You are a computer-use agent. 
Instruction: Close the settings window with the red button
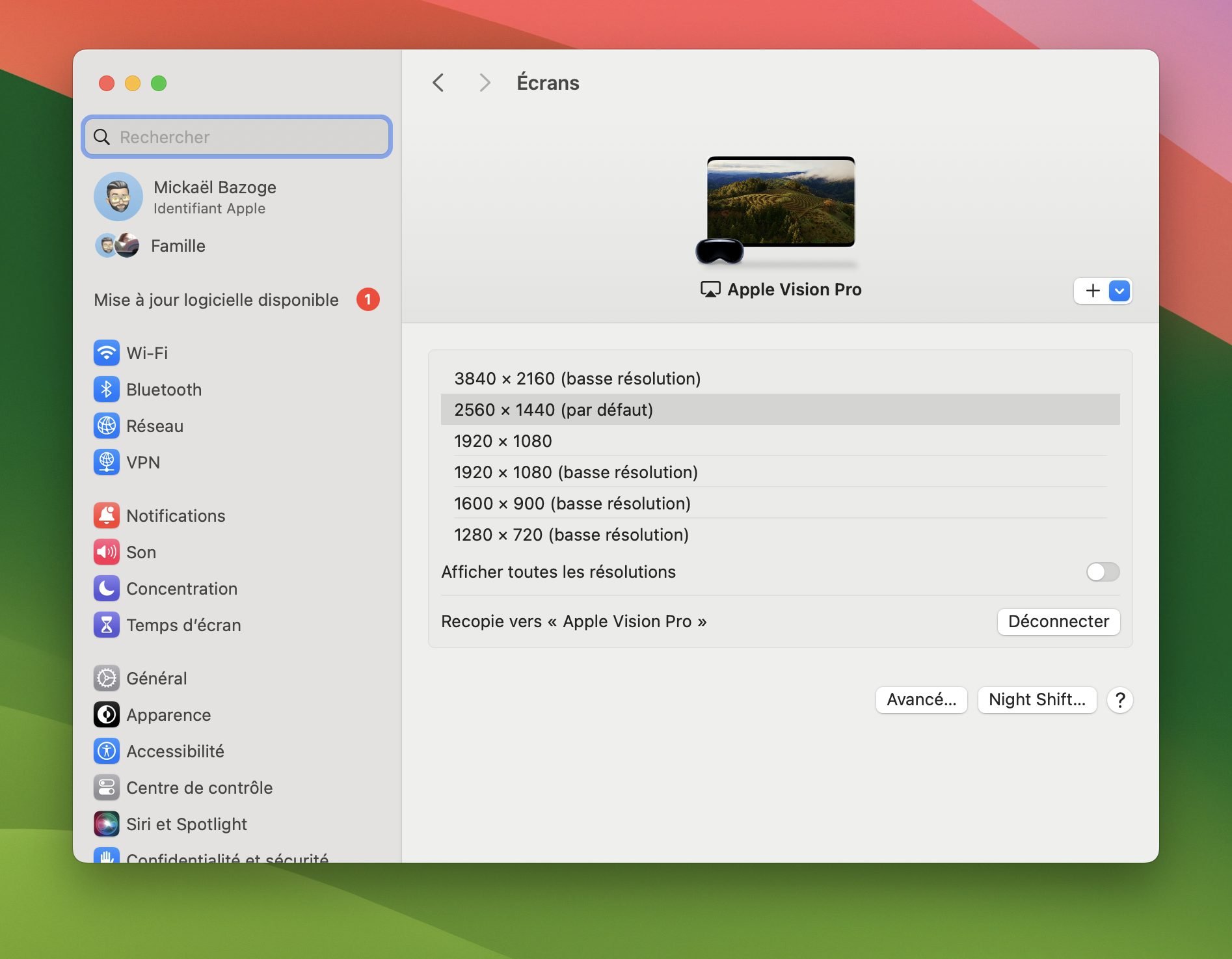click(107, 83)
